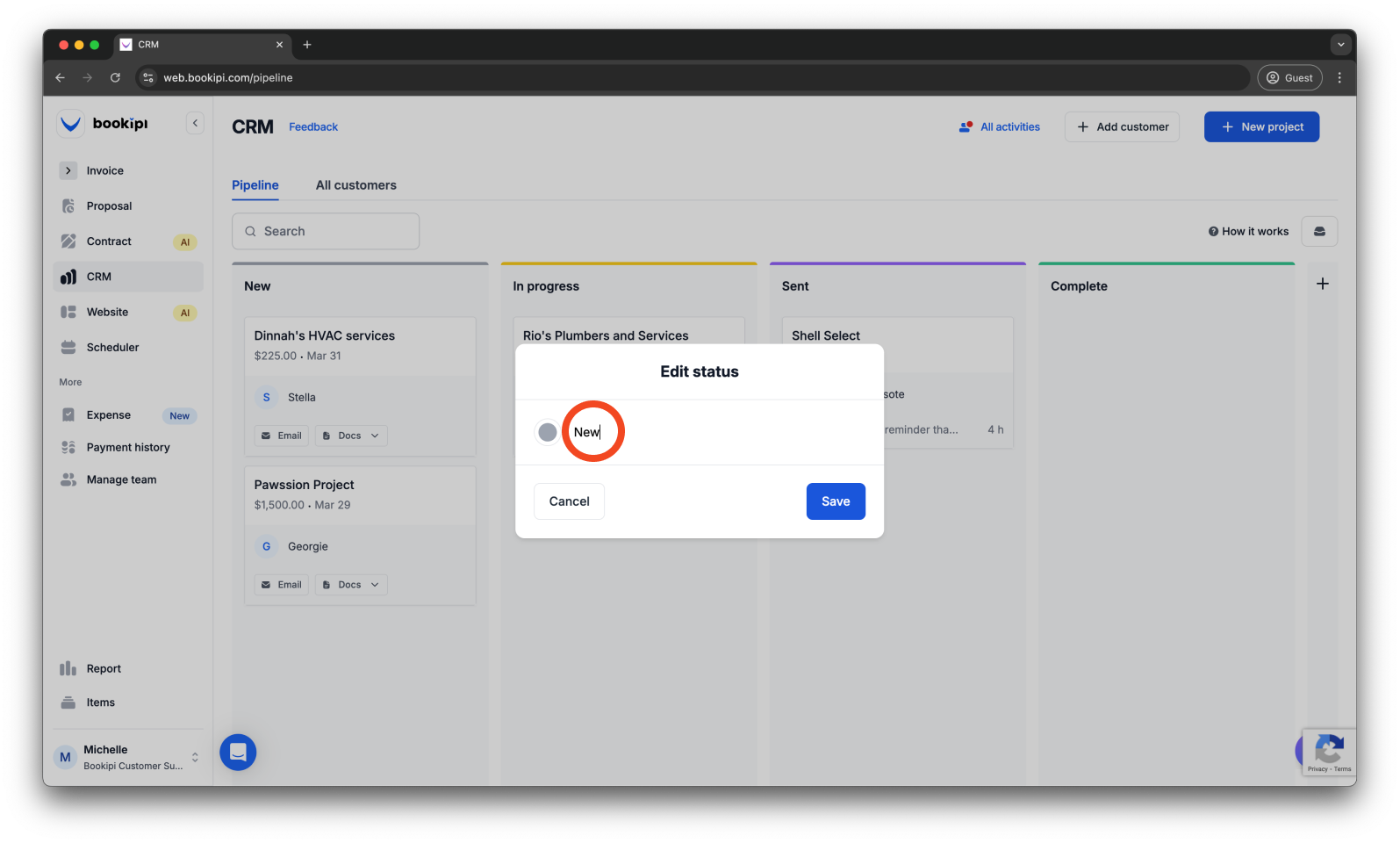The width and height of the screenshot is (1400, 843).
Task: Click Add customer button
Action: tap(1122, 127)
